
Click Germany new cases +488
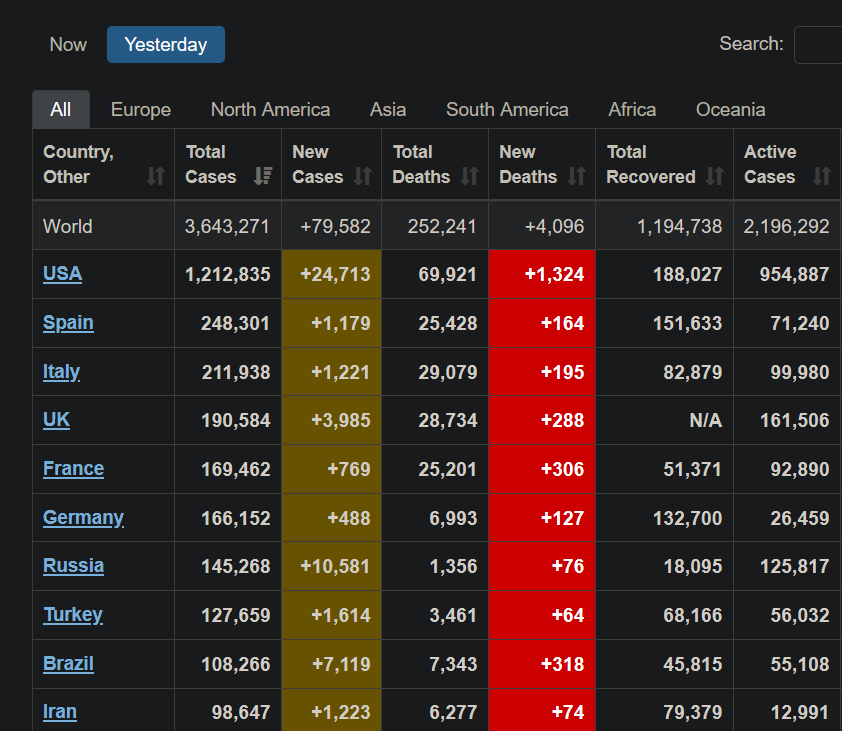click(x=349, y=518)
